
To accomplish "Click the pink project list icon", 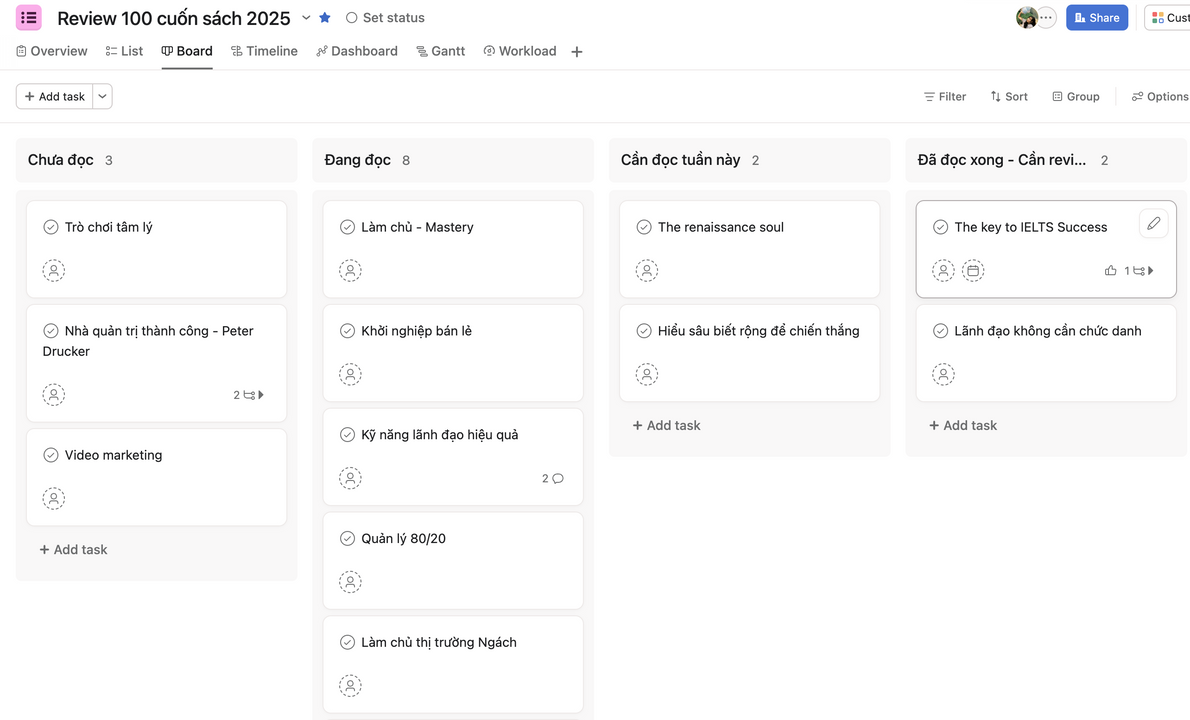I will (29, 18).
